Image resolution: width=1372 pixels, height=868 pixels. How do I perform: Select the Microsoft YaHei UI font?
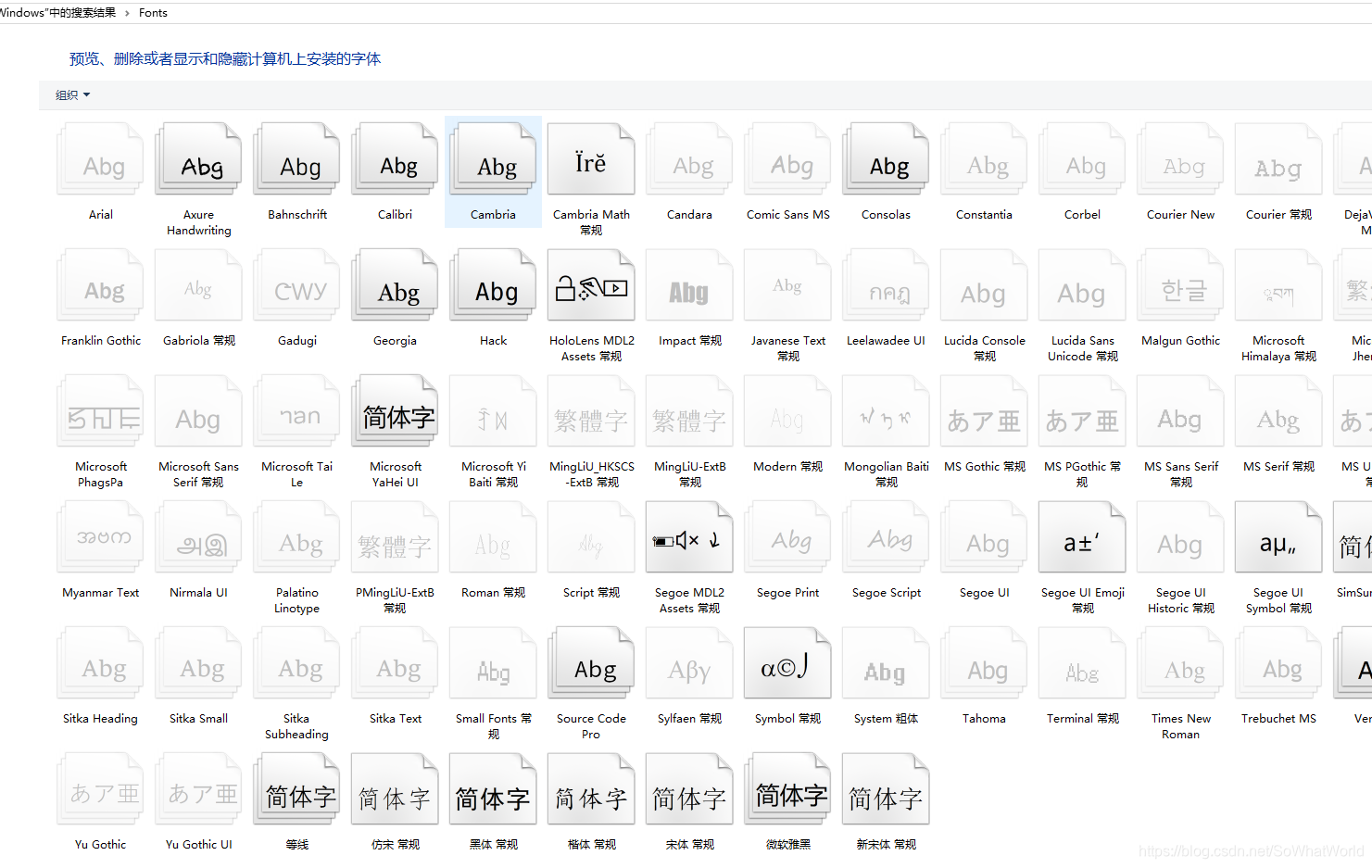(395, 410)
